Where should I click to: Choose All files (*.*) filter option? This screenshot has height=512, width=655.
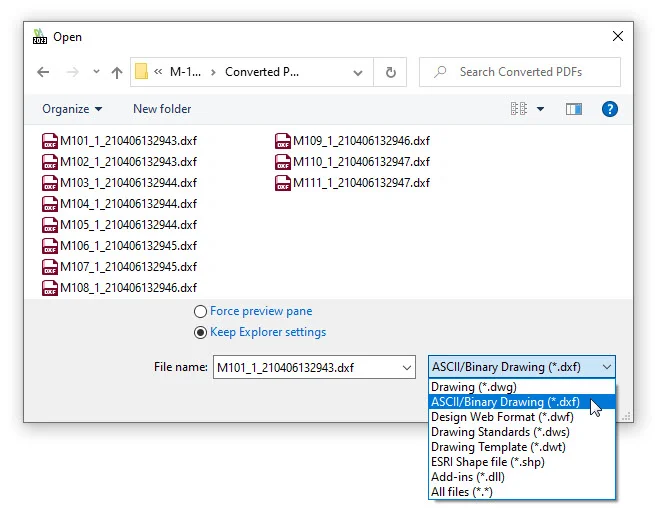click(462, 492)
